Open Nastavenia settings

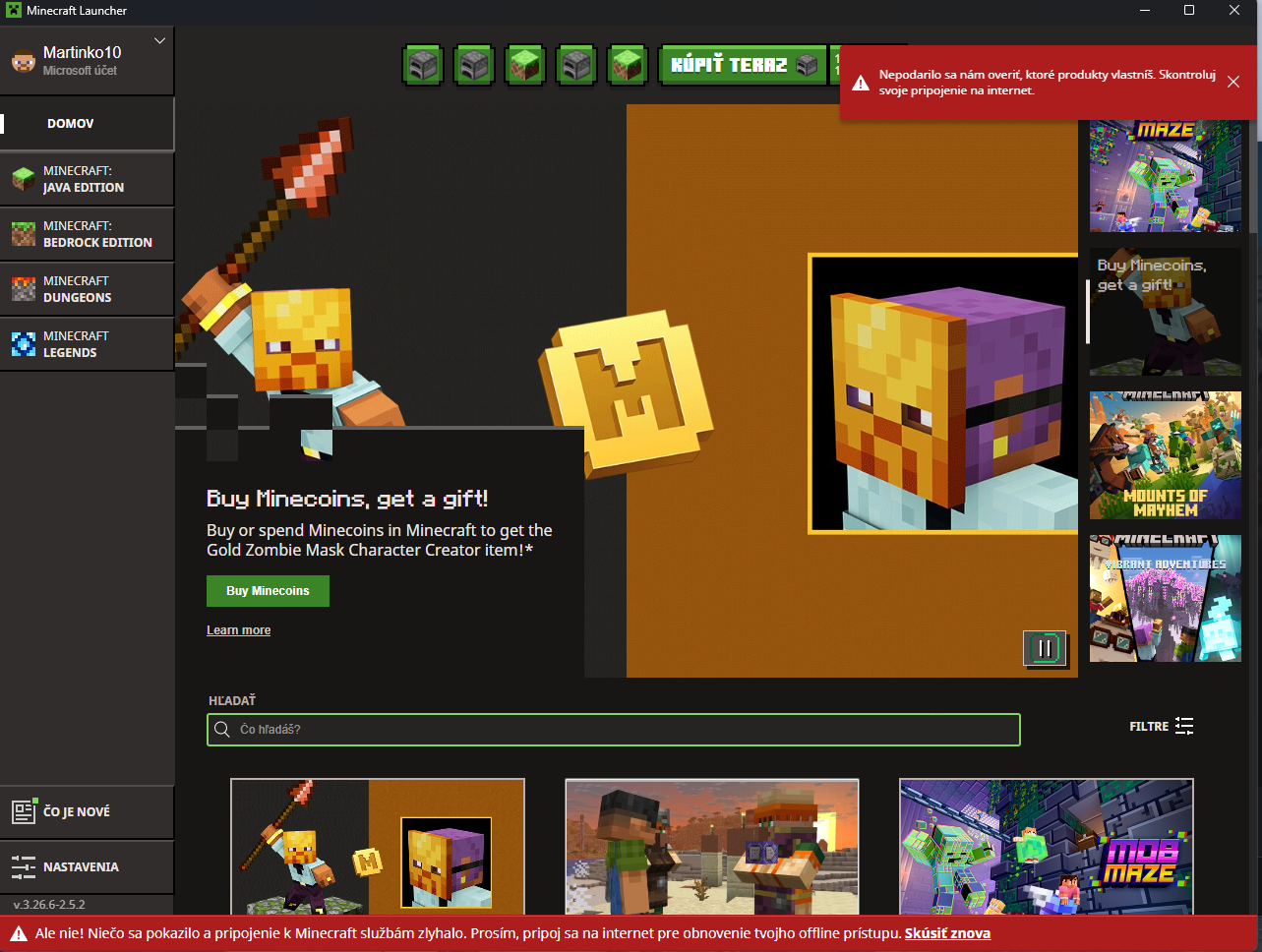[88, 866]
